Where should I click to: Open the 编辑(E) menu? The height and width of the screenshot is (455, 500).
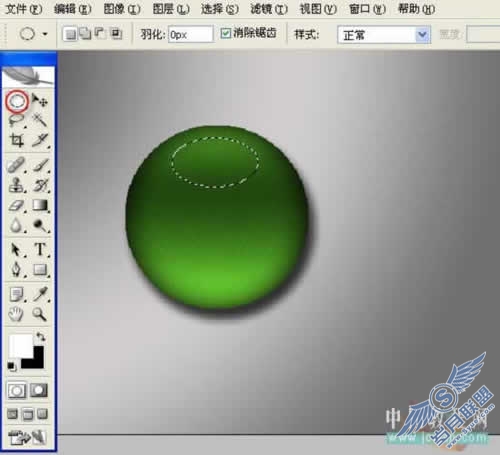(x=73, y=9)
